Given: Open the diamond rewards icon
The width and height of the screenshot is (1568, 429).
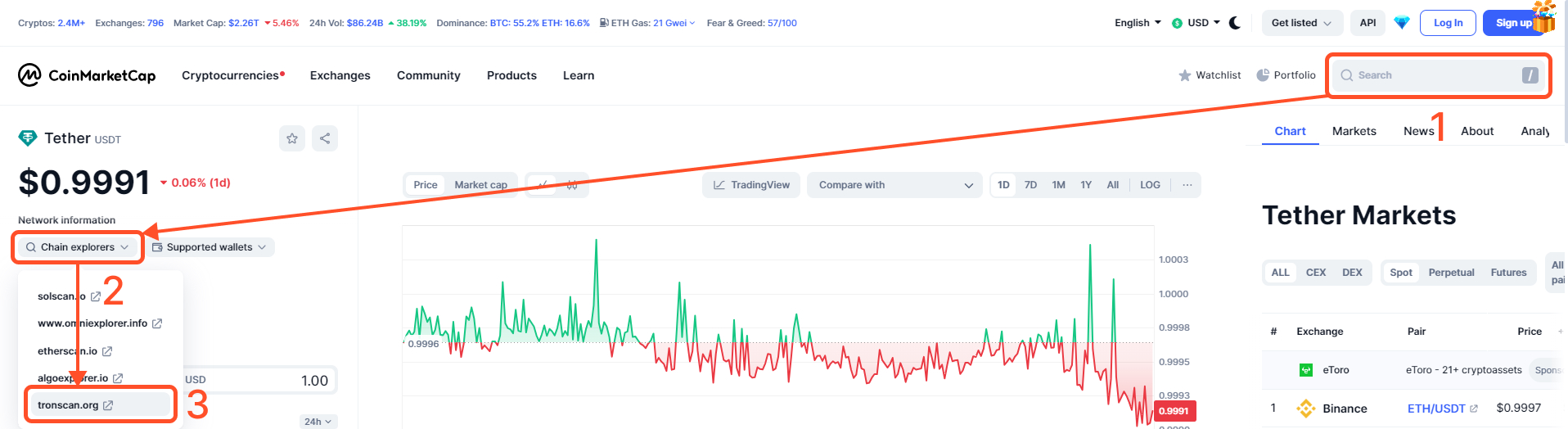Looking at the screenshot, I should [1402, 23].
